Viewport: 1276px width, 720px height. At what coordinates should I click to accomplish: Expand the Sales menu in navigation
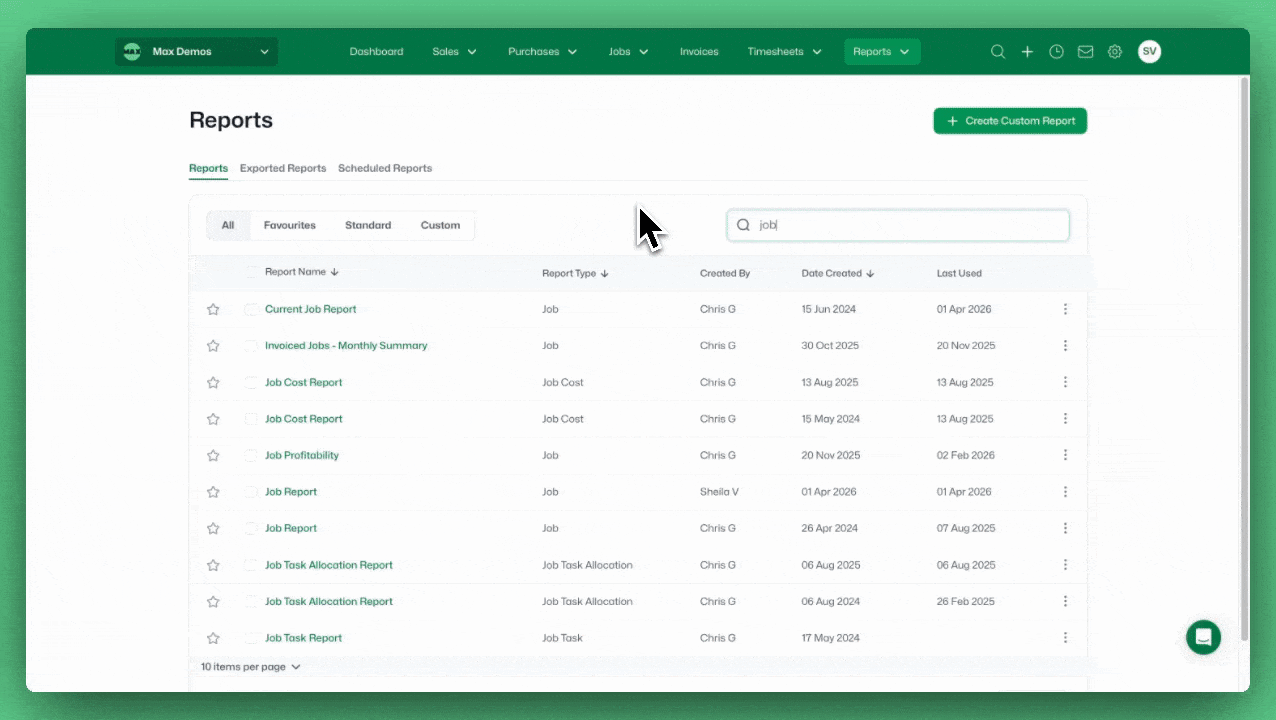tap(454, 52)
